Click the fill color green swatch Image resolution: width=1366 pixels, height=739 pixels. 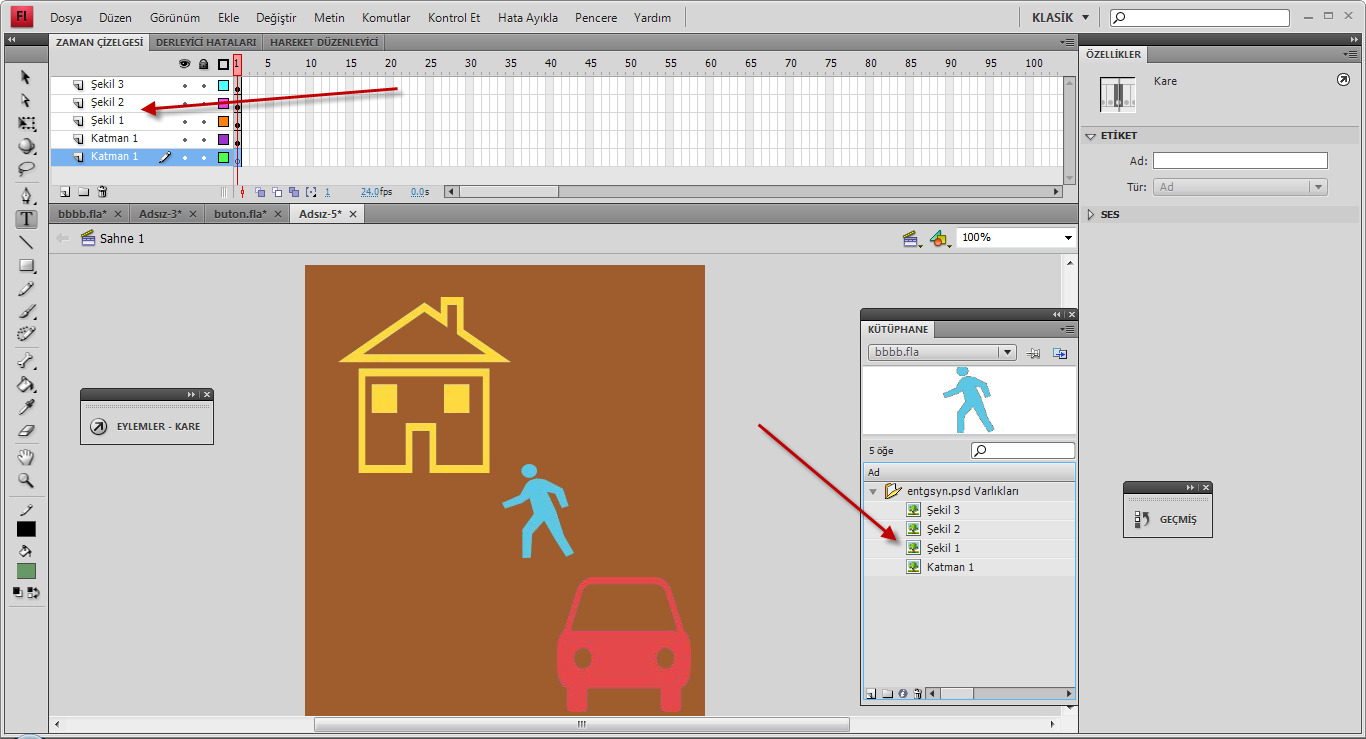click(26, 571)
